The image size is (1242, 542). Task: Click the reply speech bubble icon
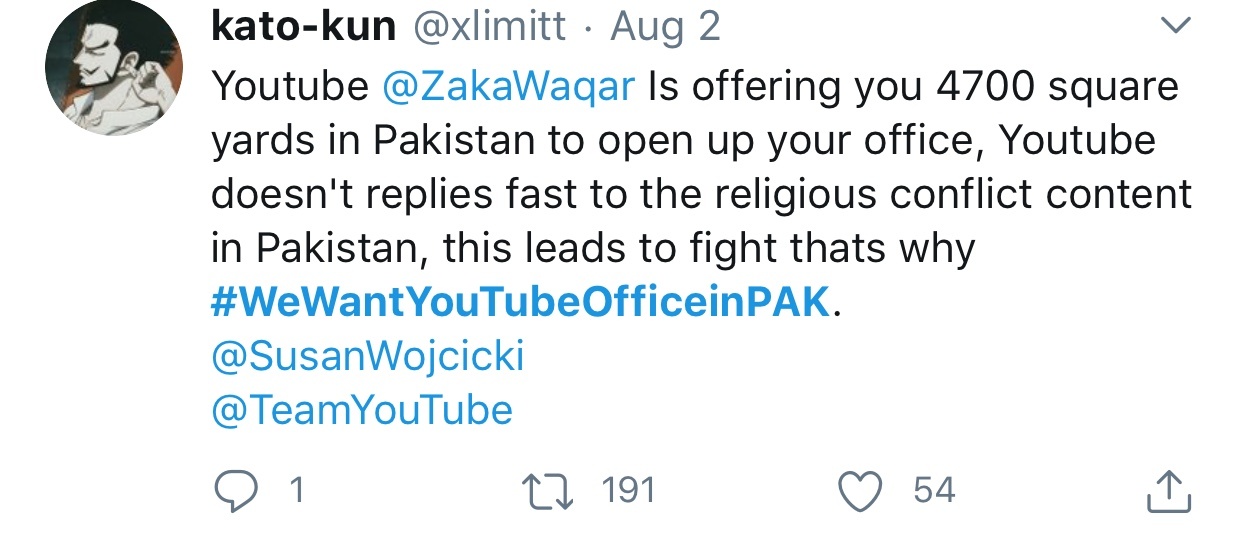pyautogui.click(x=240, y=490)
